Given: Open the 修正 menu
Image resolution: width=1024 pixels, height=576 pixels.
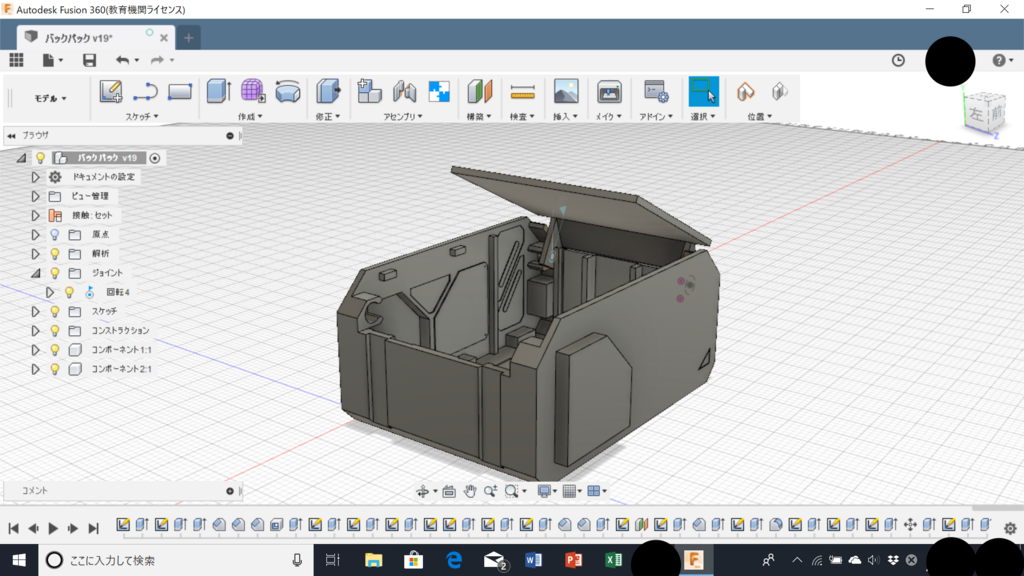Looking at the screenshot, I should pos(327,116).
